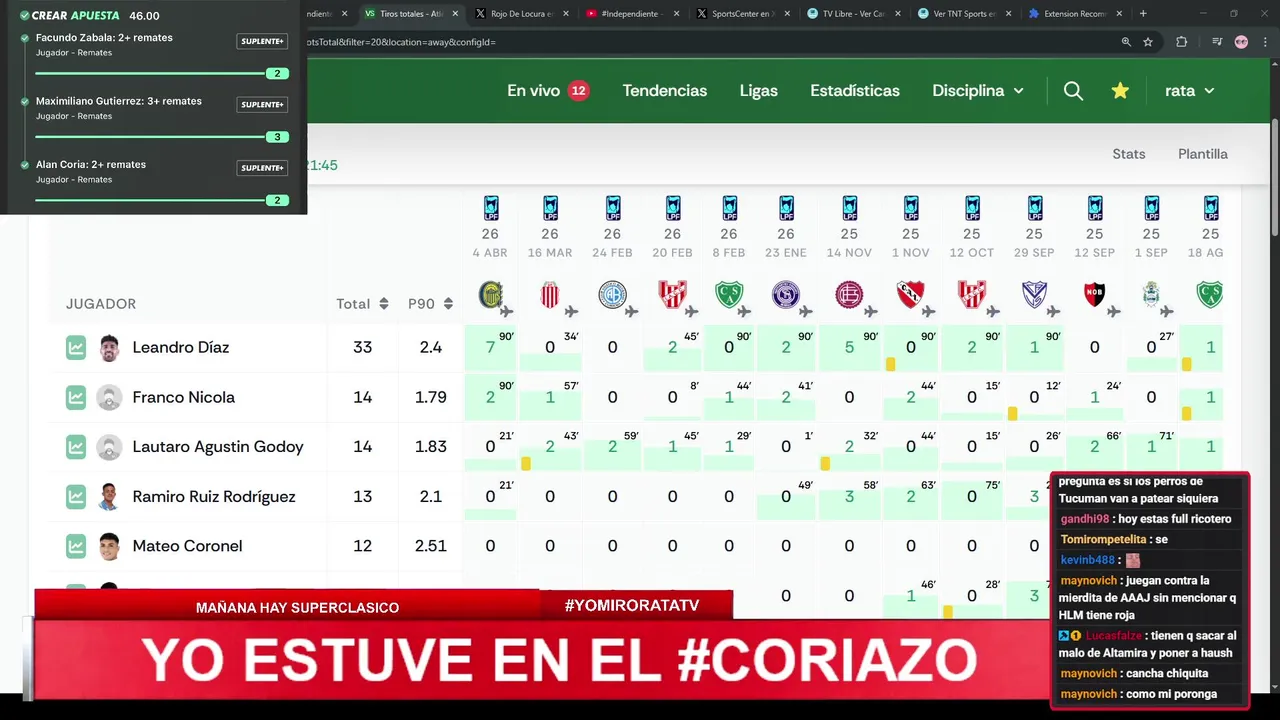Open the Ligas menu item

(759, 91)
